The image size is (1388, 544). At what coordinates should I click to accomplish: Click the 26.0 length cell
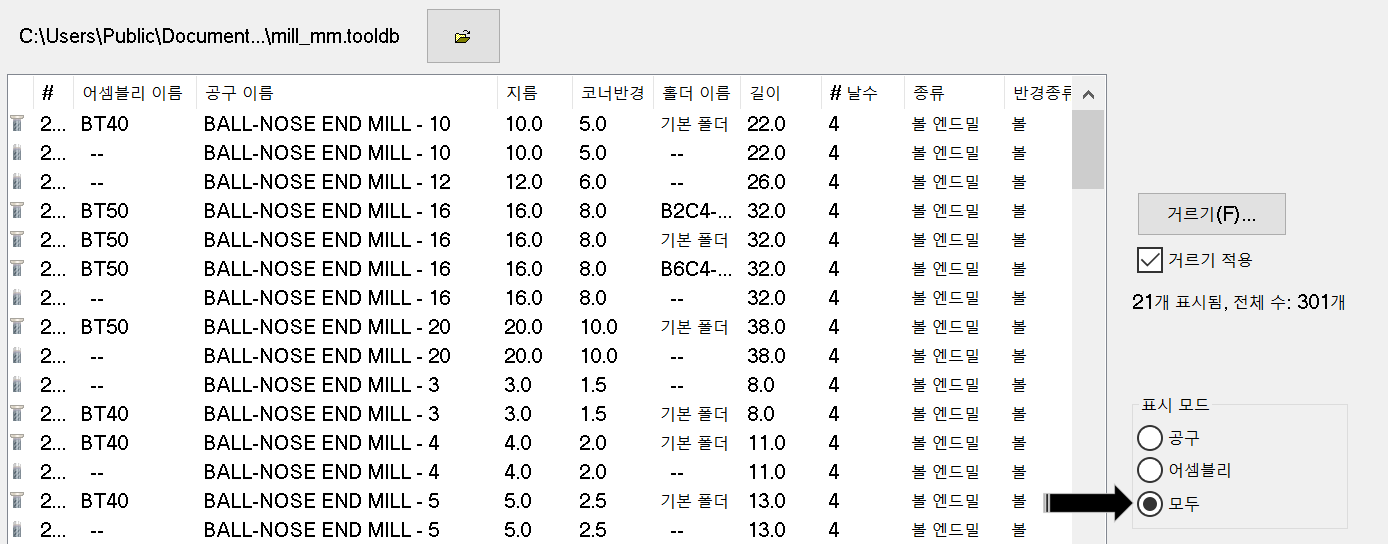tap(766, 182)
